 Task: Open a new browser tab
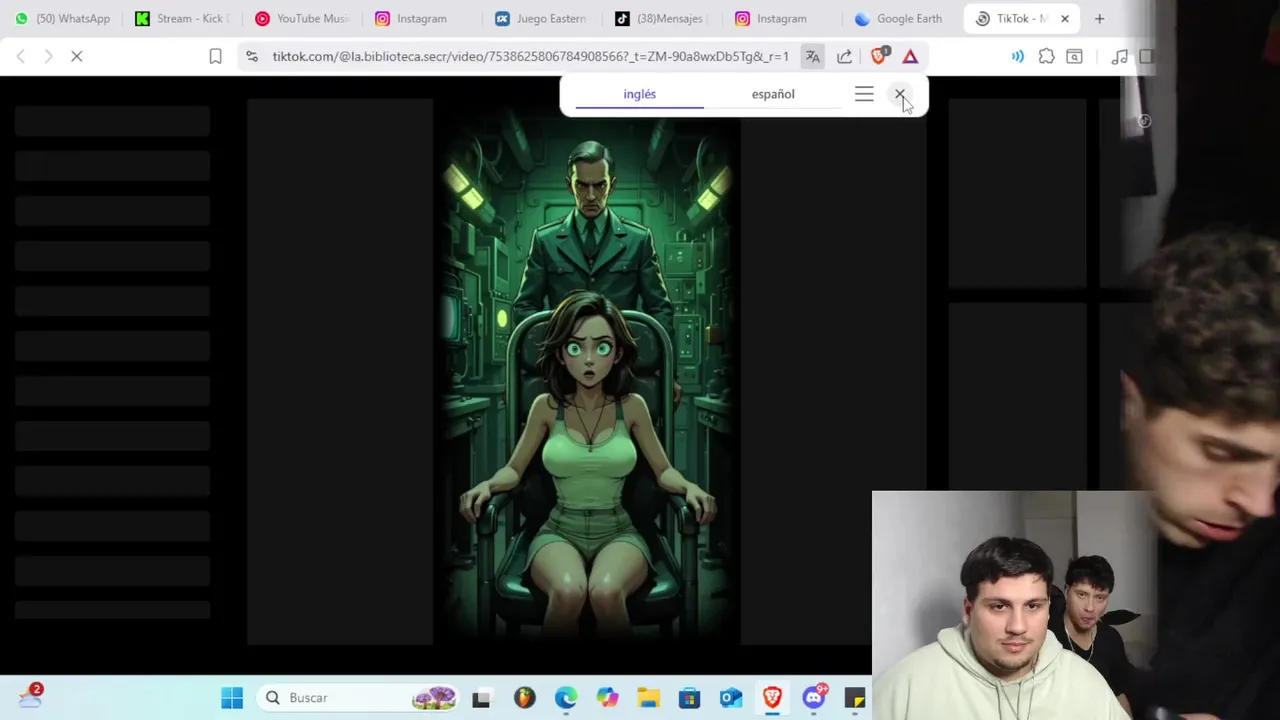1099,18
